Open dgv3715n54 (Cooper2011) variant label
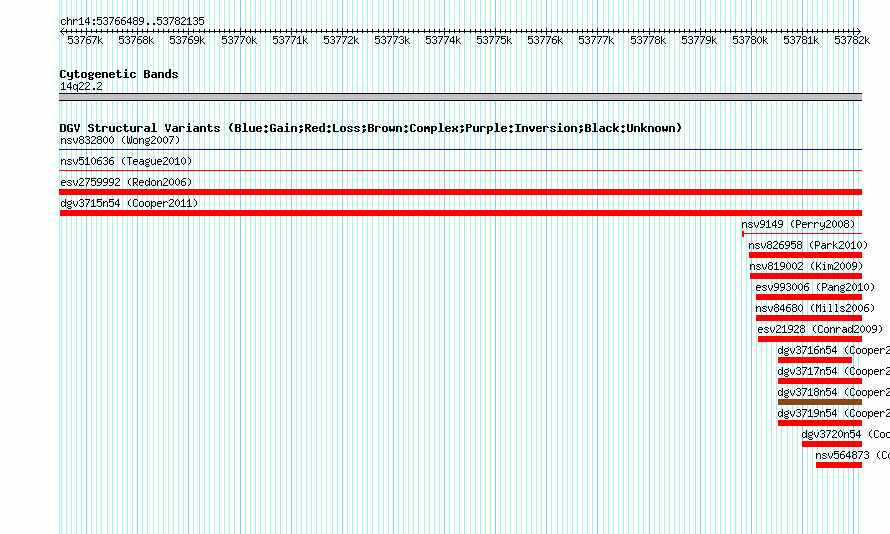 pyautogui.click(x=129, y=203)
